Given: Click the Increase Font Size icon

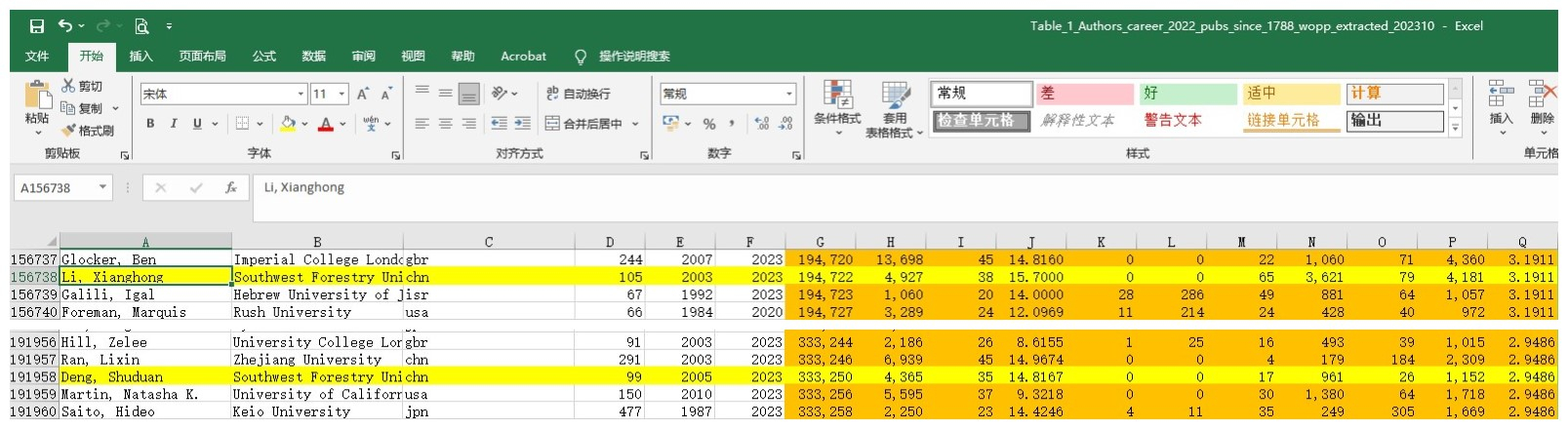Looking at the screenshot, I should [x=362, y=94].
